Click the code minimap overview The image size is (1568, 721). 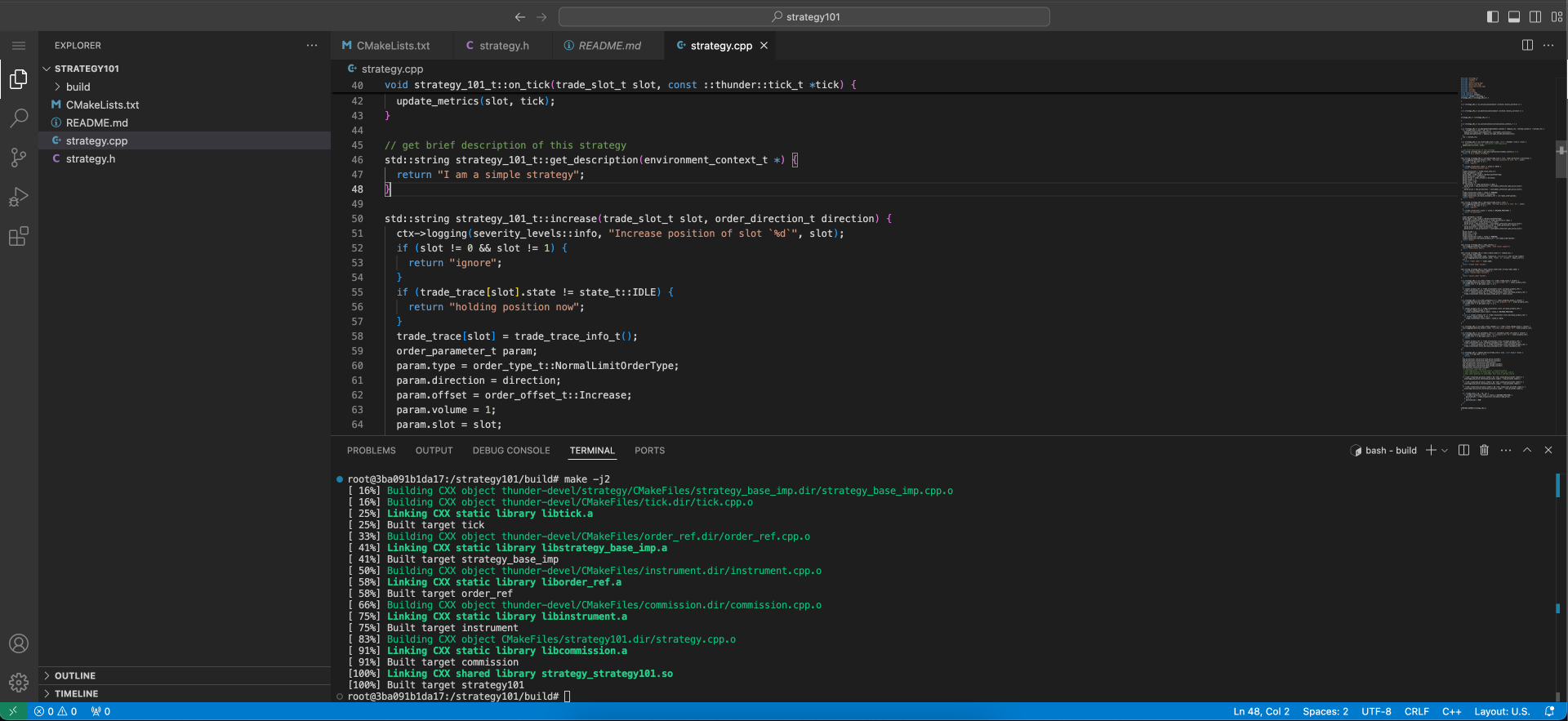(1506, 245)
